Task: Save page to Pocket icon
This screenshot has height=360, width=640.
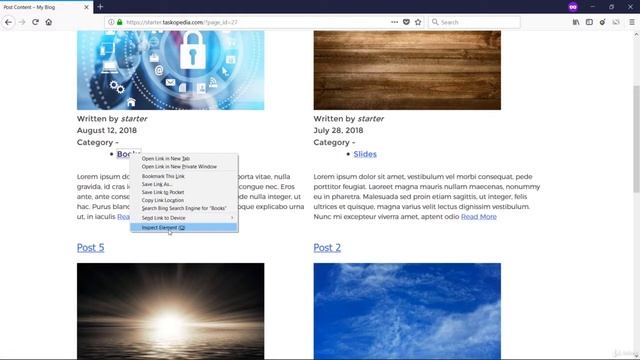Action: [406, 22]
